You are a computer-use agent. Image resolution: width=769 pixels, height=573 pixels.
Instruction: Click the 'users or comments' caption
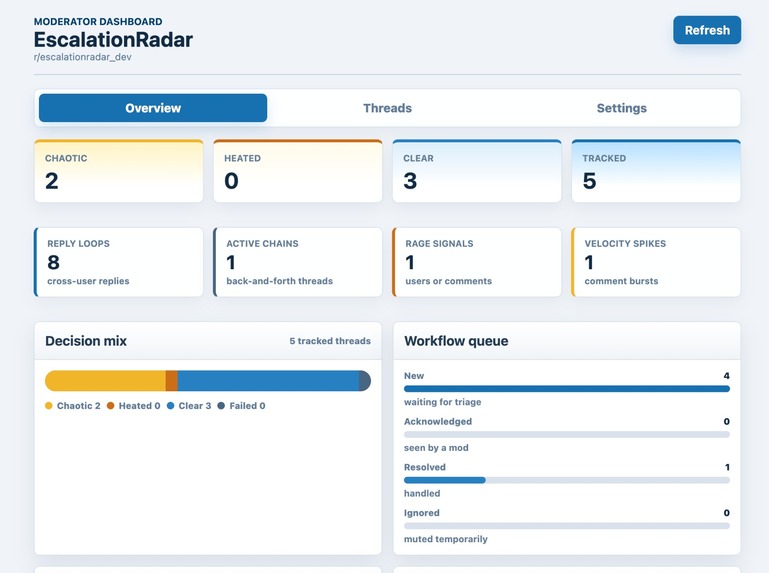tap(448, 281)
